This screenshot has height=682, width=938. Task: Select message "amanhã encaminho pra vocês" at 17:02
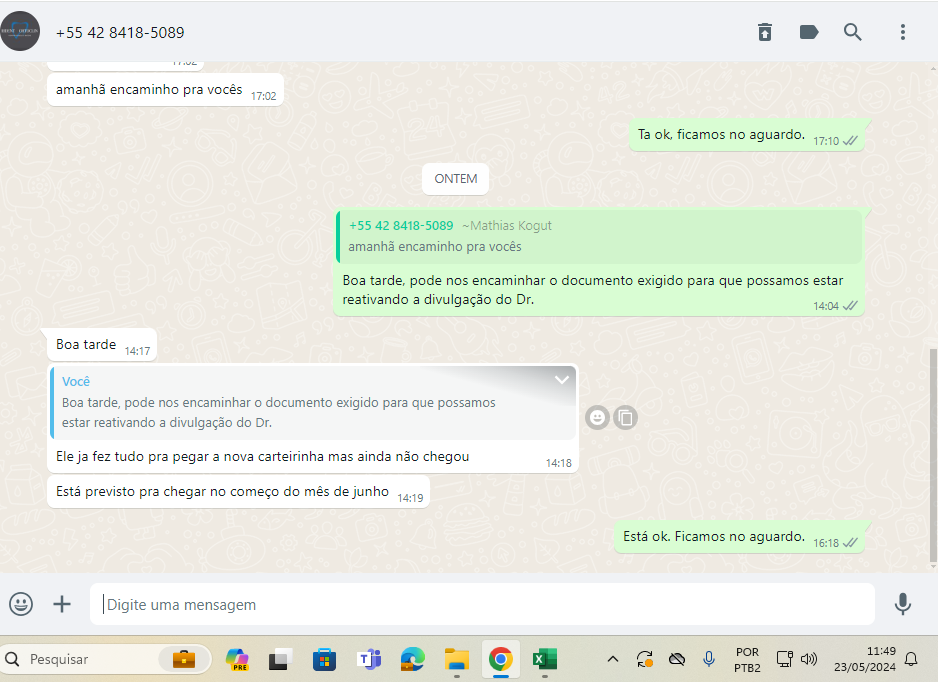click(165, 90)
